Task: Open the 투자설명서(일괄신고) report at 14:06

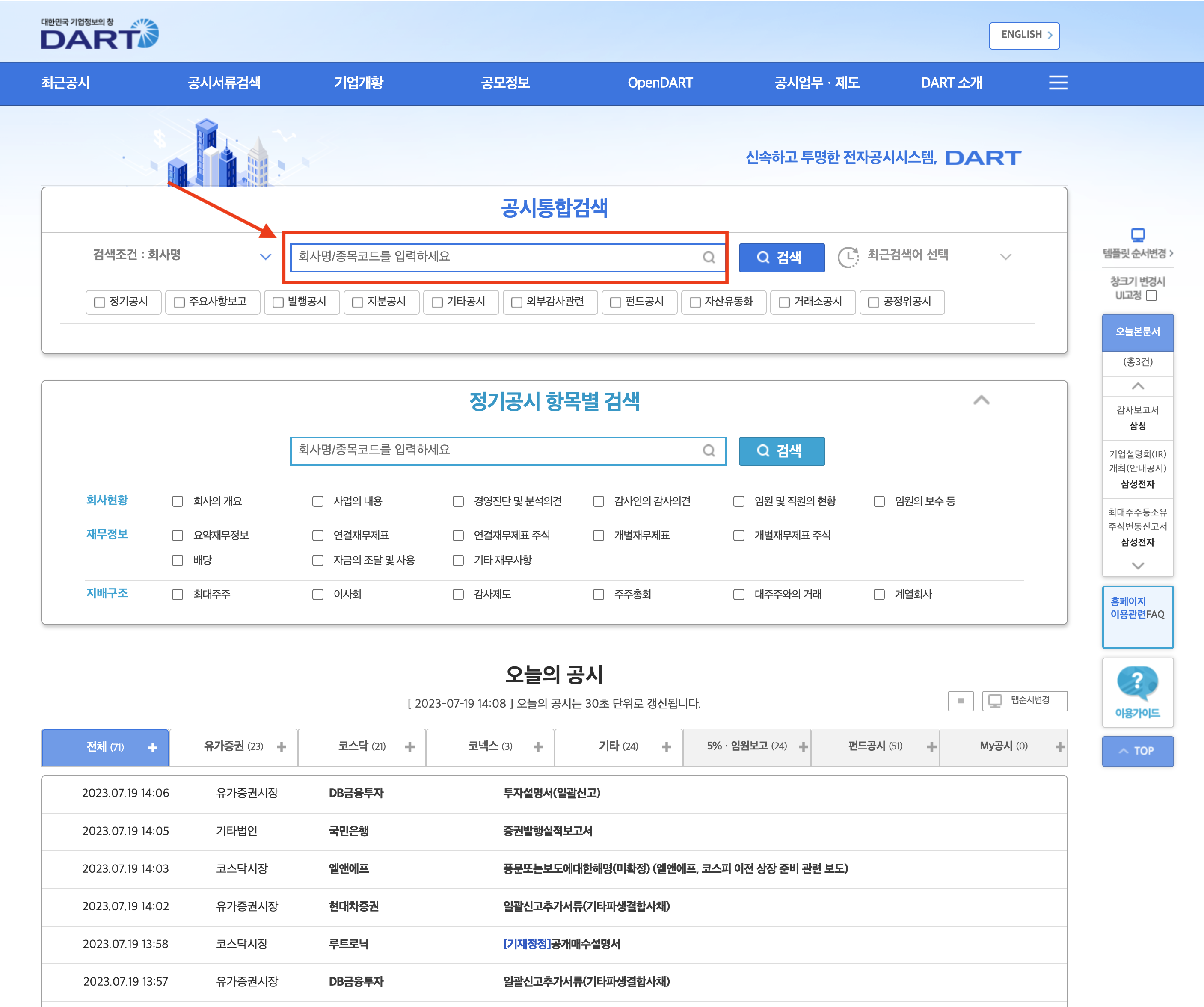Action: coord(552,793)
